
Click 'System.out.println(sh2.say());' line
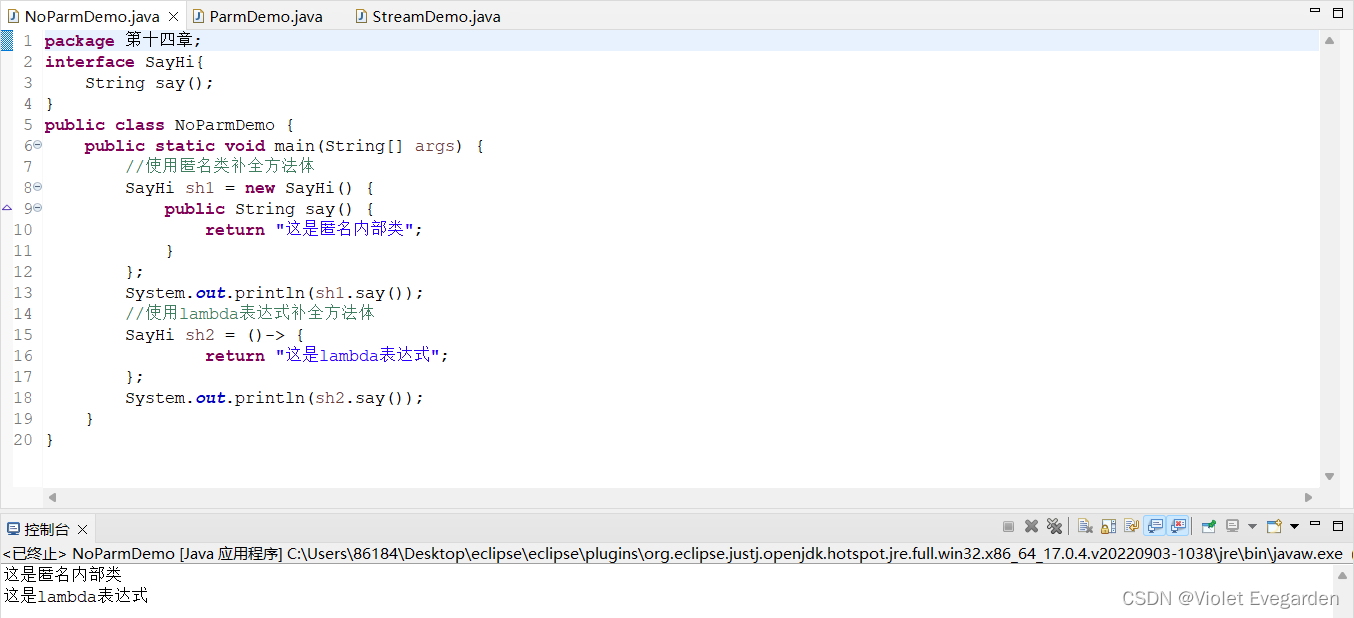pos(274,398)
